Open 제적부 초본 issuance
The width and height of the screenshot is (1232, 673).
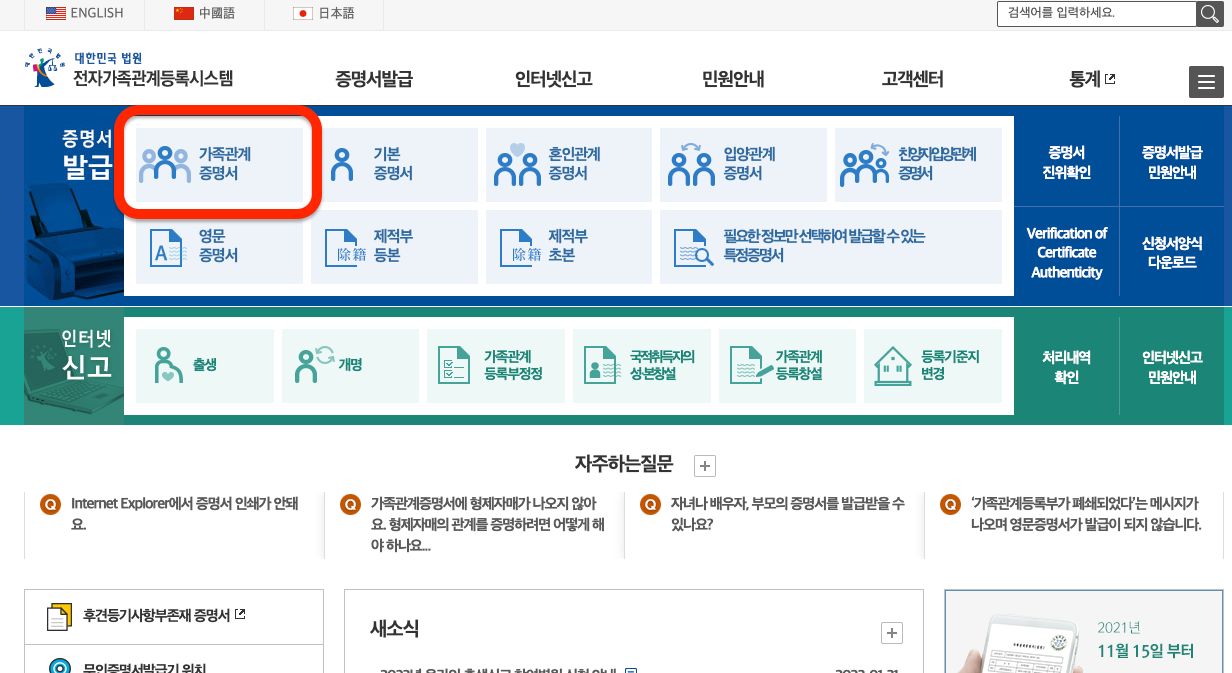point(516,247)
